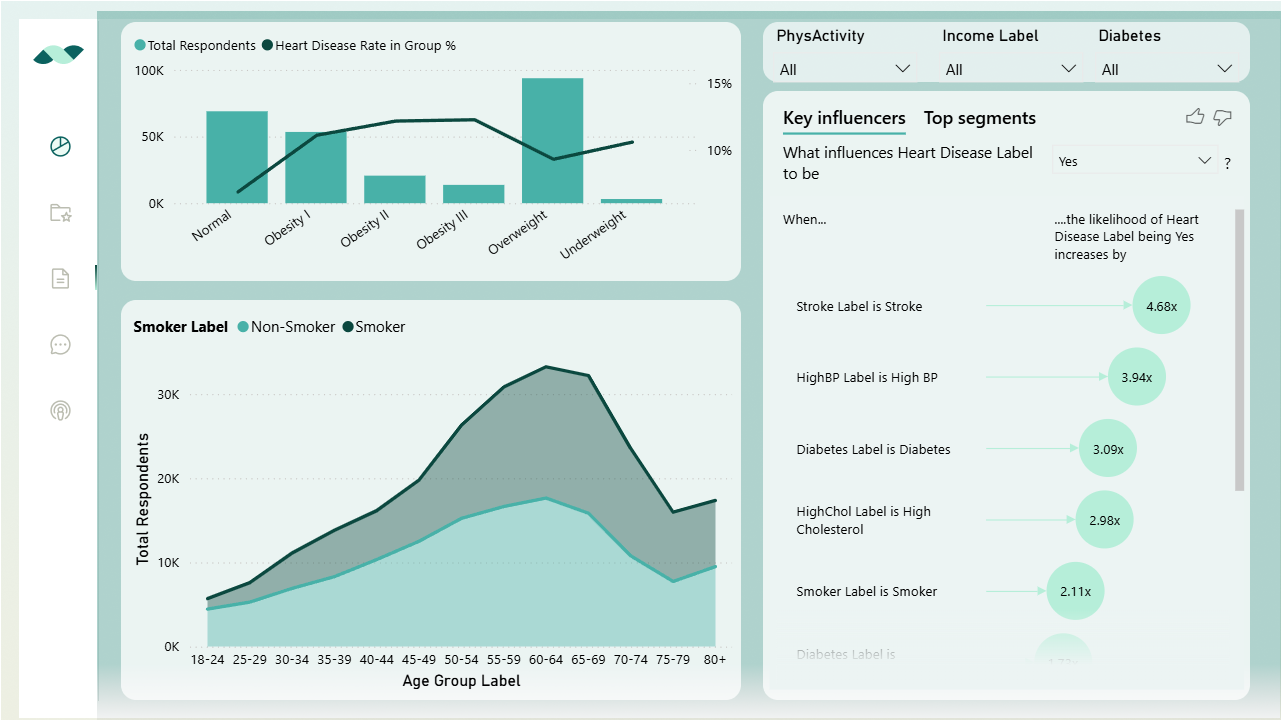Select the Overweight bar in chart
Image resolution: width=1281 pixels, height=720 pixels.
tap(553, 140)
